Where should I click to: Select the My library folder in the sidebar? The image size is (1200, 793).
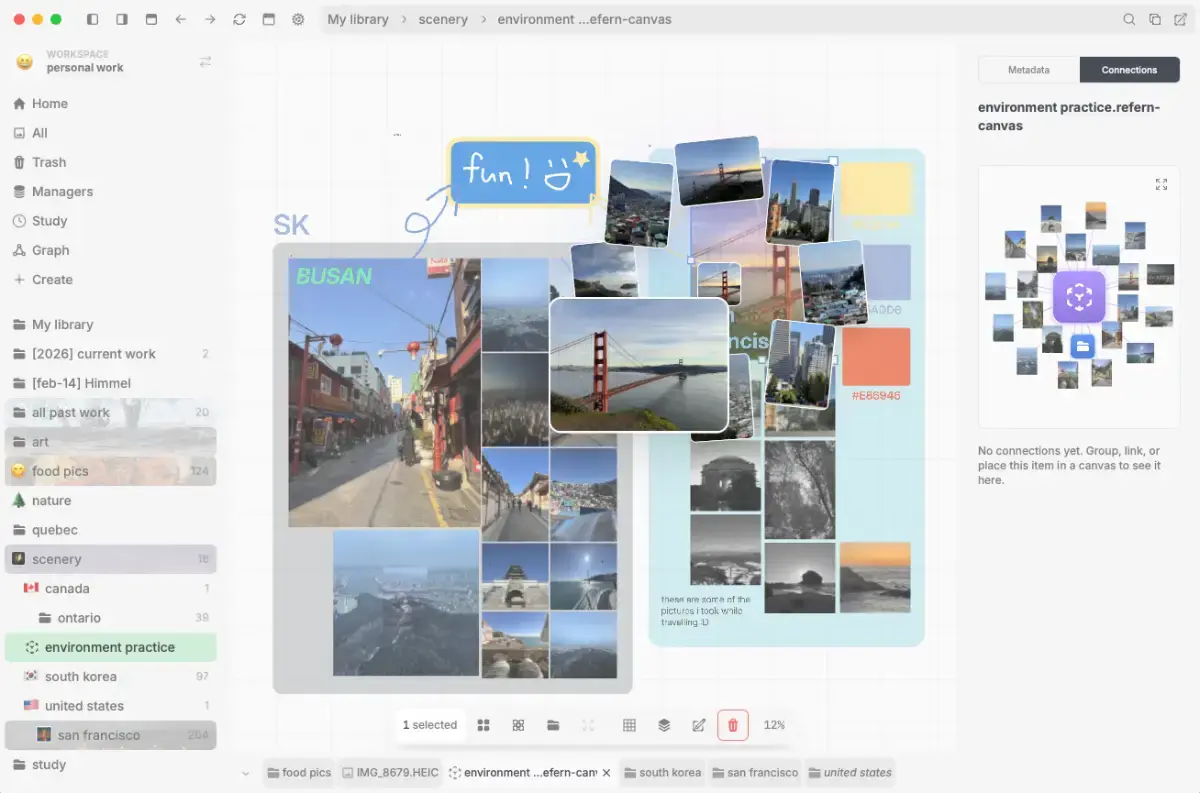(110, 324)
